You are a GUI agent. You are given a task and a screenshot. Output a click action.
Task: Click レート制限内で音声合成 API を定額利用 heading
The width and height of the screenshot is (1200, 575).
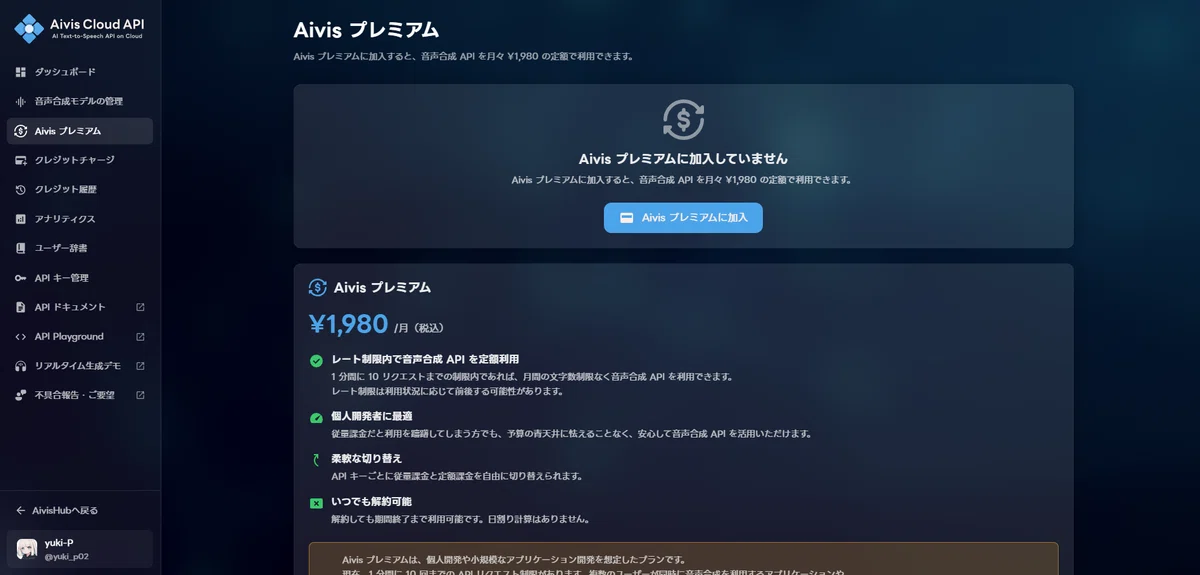(425, 359)
